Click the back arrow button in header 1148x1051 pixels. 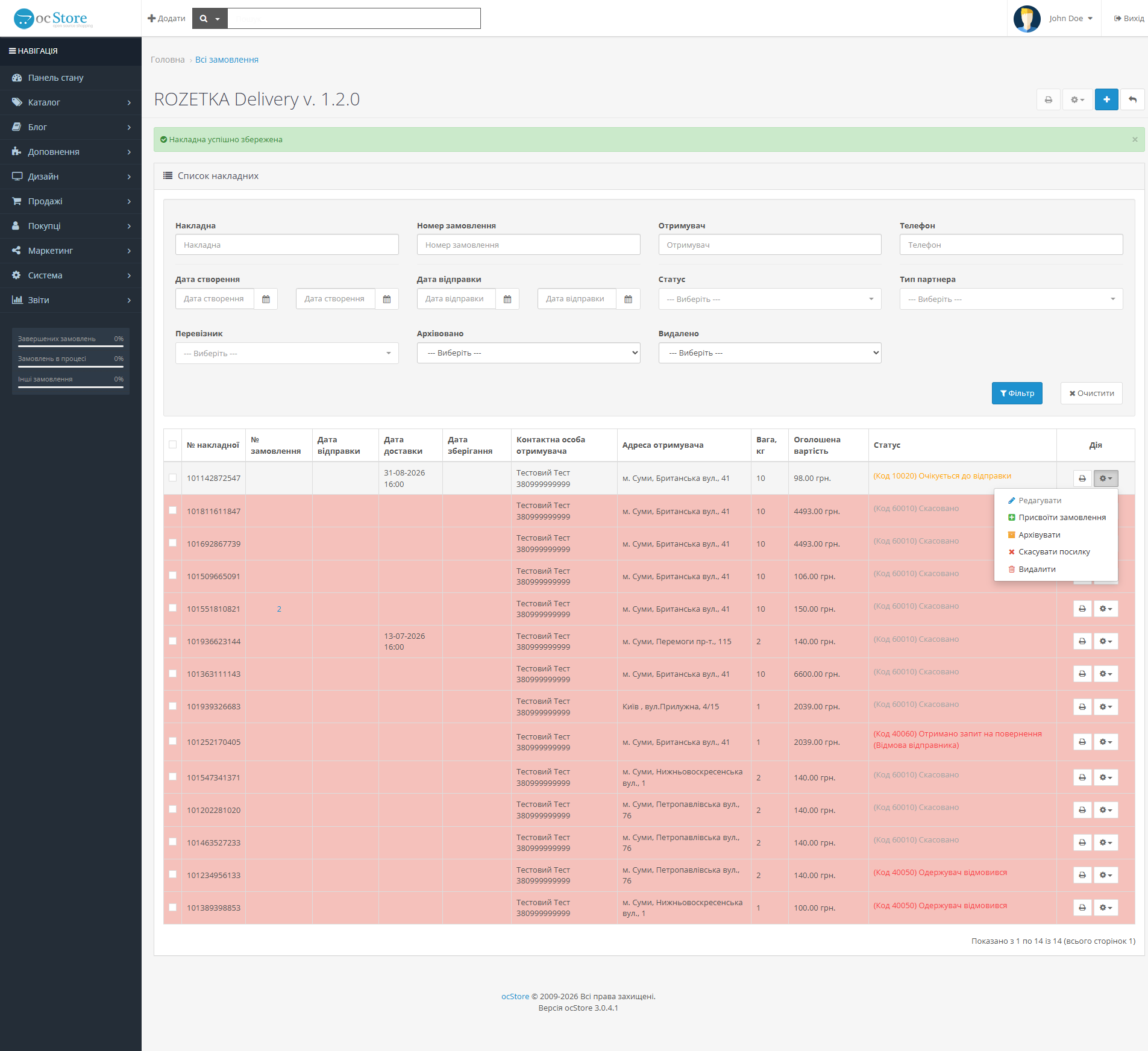[x=1132, y=99]
